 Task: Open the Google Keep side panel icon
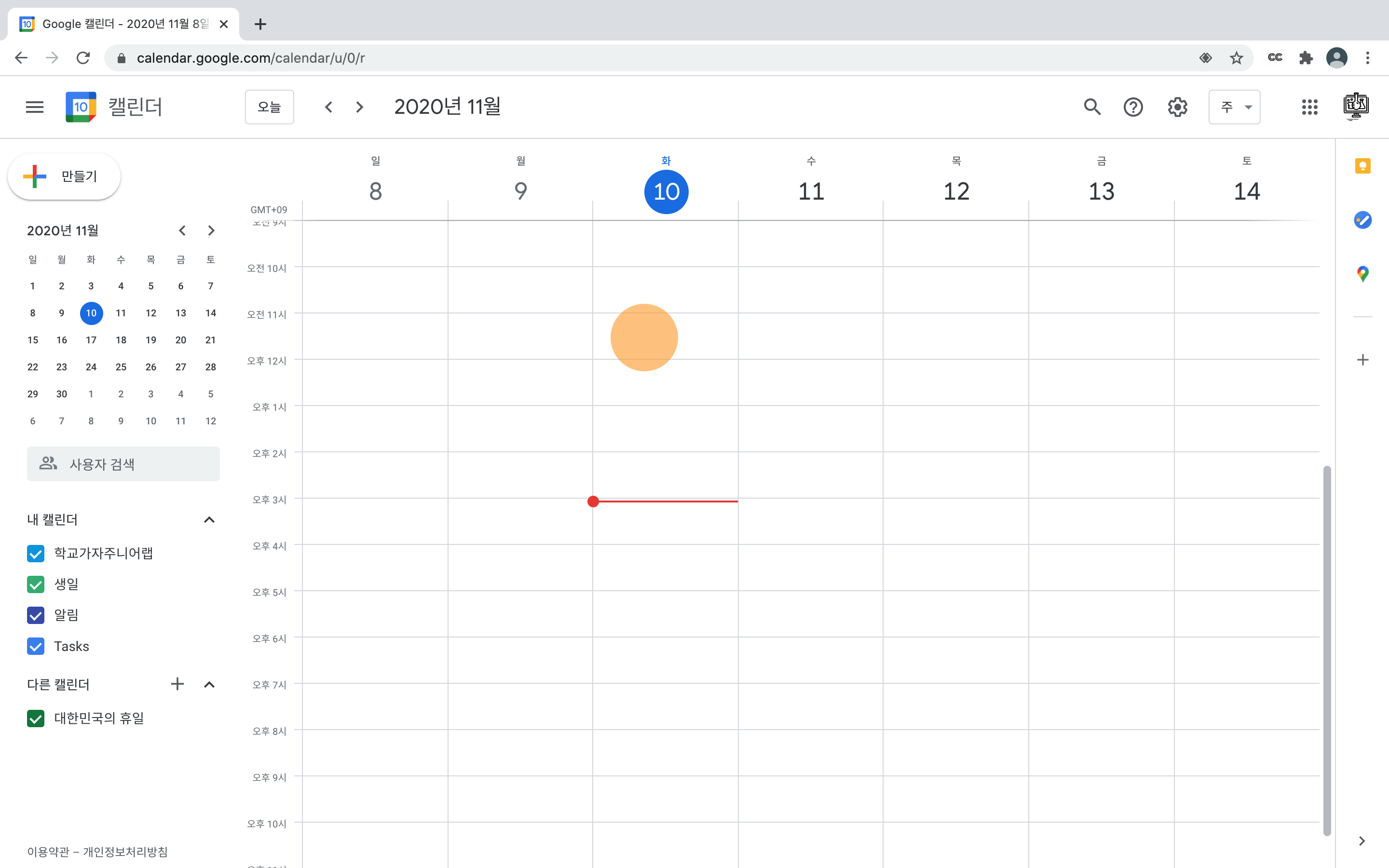click(x=1362, y=166)
